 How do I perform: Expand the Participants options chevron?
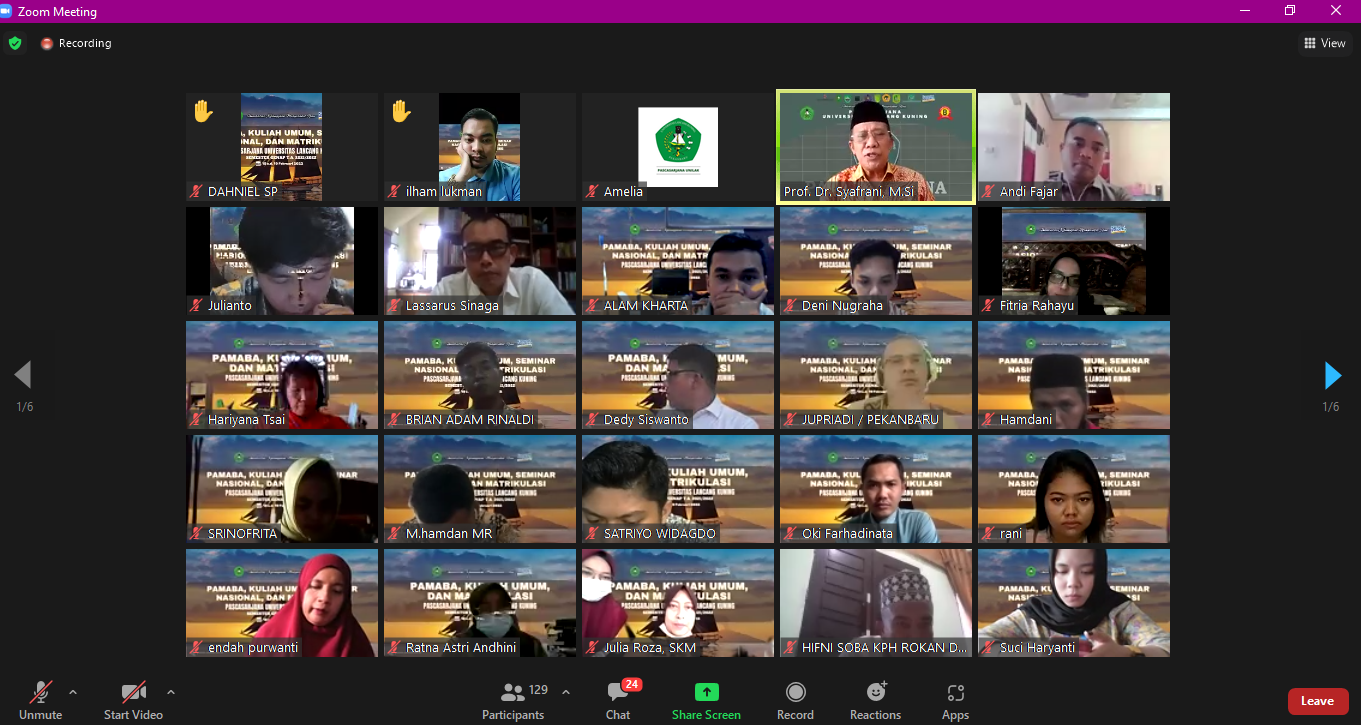pyautogui.click(x=566, y=691)
